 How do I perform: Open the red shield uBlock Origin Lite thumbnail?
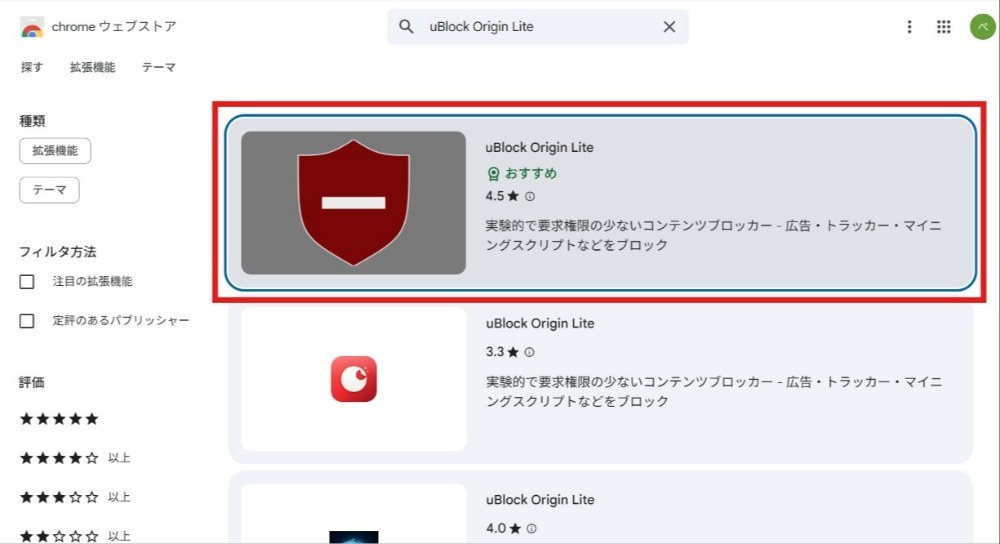click(353, 203)
